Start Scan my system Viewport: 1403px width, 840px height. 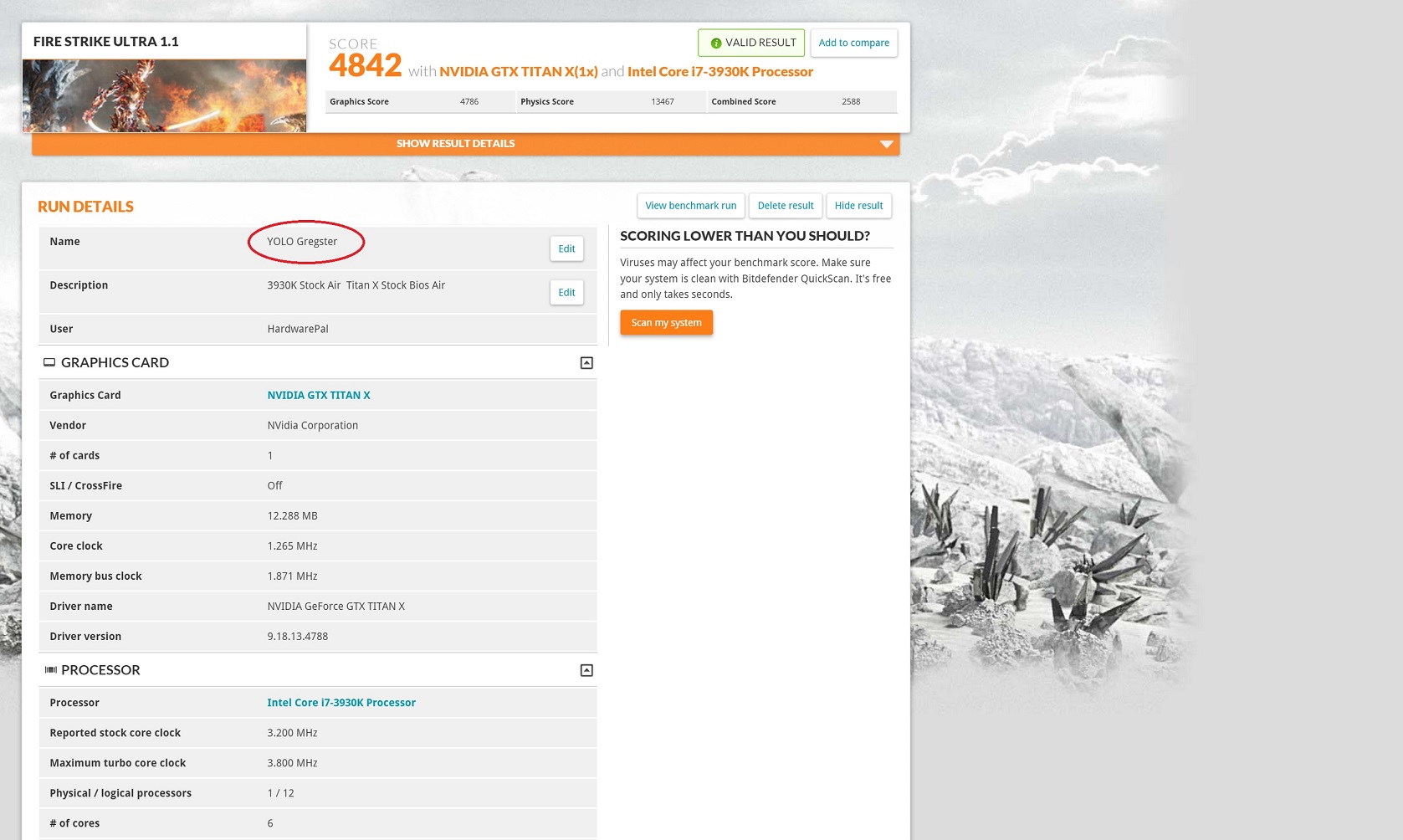[666, 323]
